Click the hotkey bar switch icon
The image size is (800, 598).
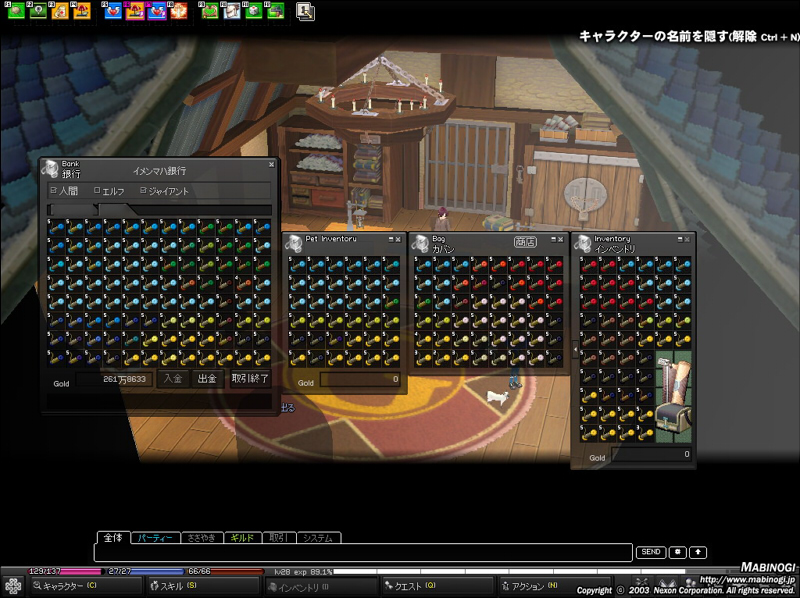click(x=305, y=12)
